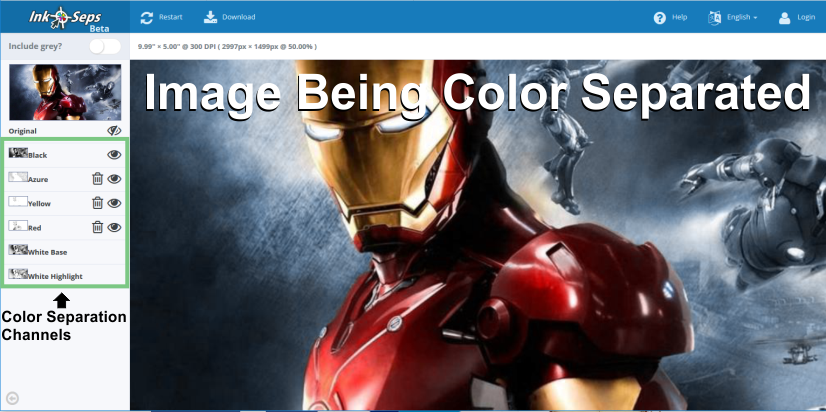Click the Black channel thumbnail
This screenshot has height=412, width=826.
click(18, 153)
